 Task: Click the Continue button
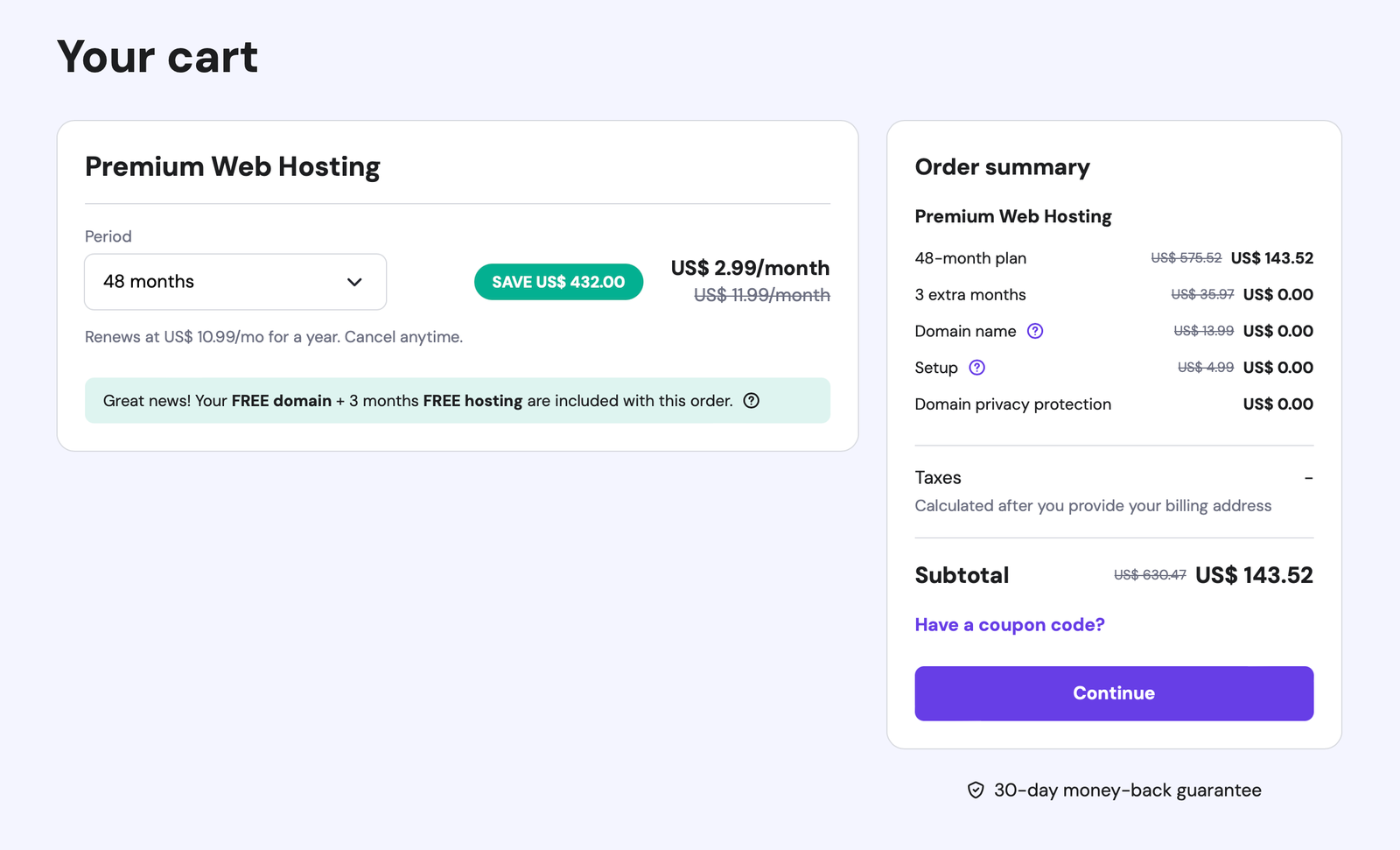pos(1113,692)
